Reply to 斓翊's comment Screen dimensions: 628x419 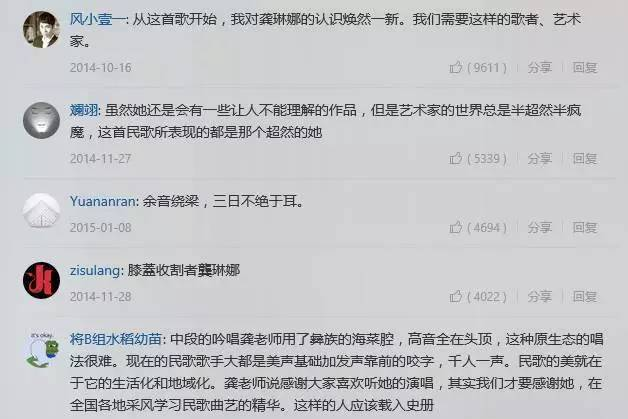click(585, 159)
